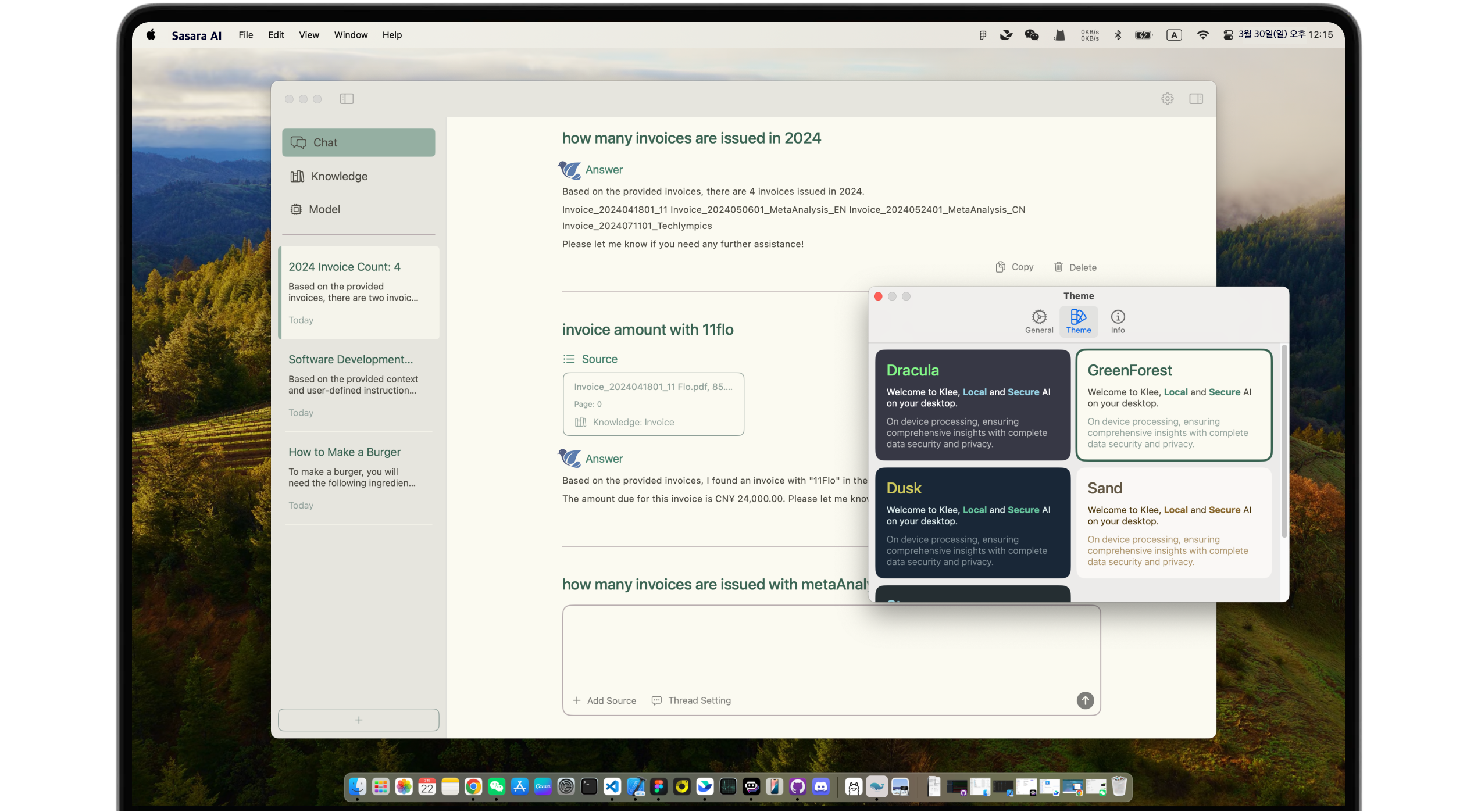Open Invoice_2024041801_11 Flo.pdf source card
The height and width of the screenshot is (812, 1474).
(x=652, y=404)
